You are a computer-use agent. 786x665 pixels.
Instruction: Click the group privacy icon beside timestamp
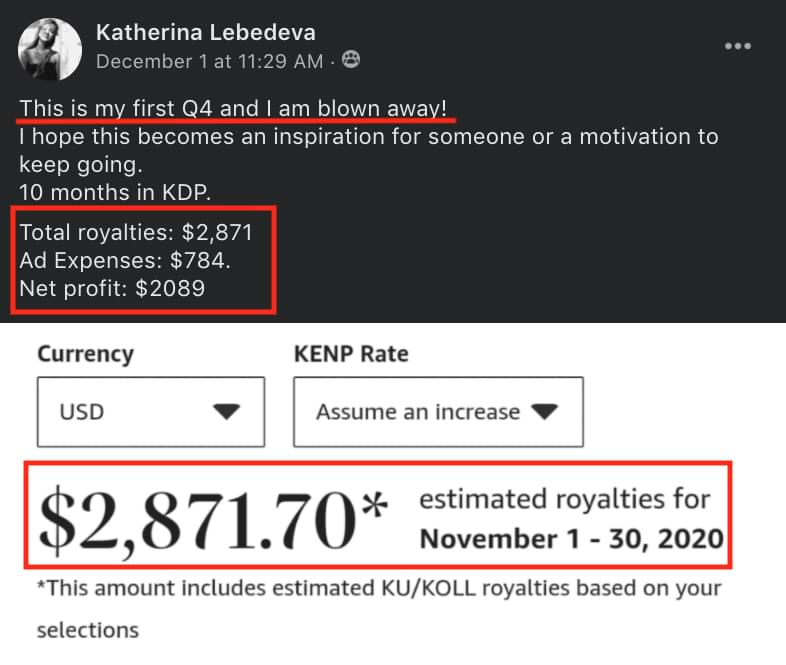tap(350, 60)
